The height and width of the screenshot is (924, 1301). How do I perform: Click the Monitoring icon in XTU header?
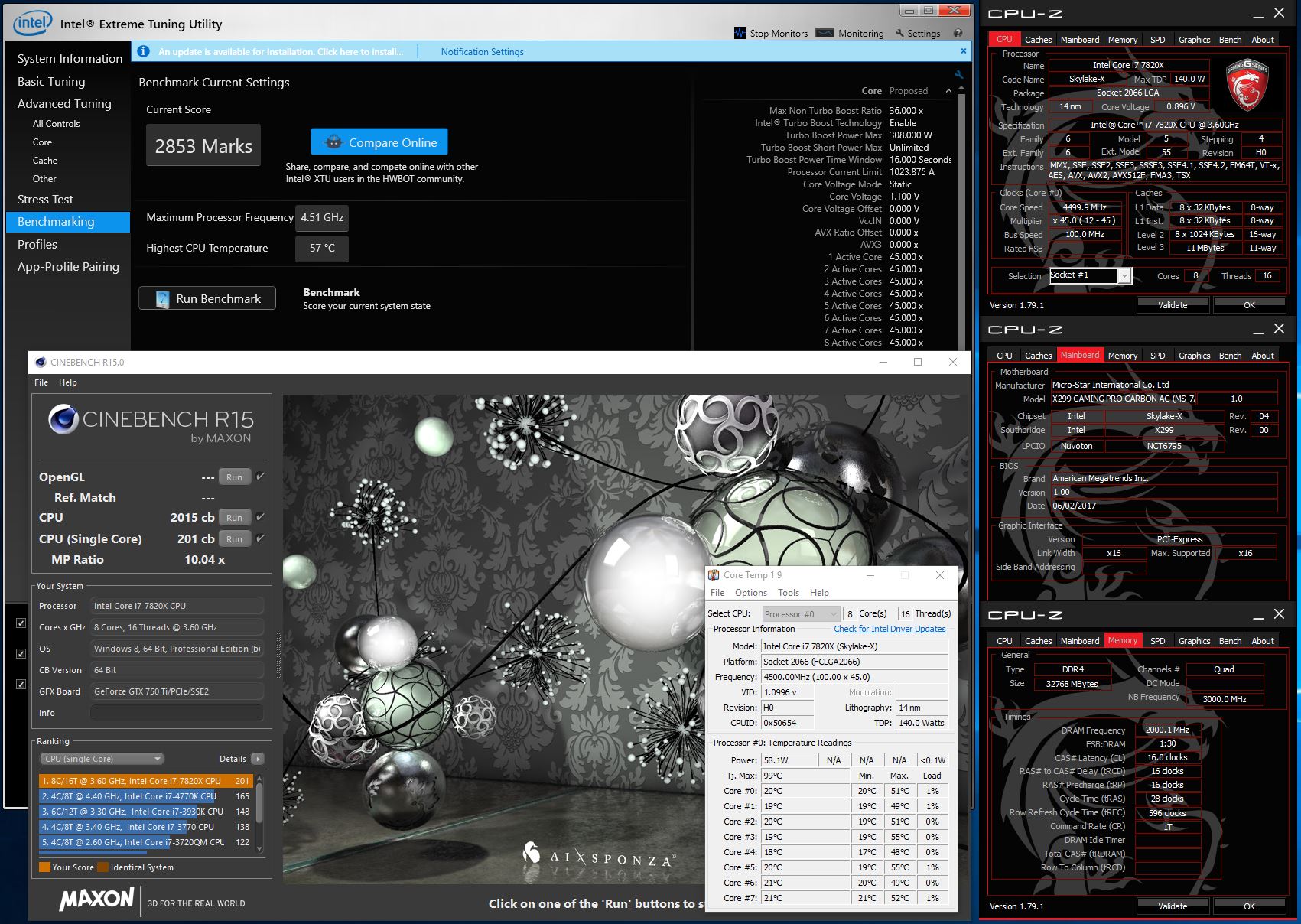click(x=825, y=33)
